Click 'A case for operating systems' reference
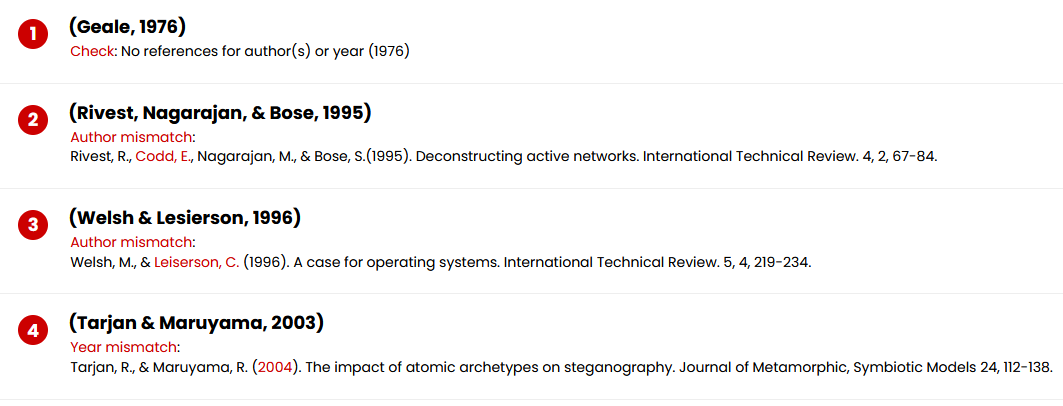Image resolution: width=1063 pixels, height=406 pixels. (399, 262)
